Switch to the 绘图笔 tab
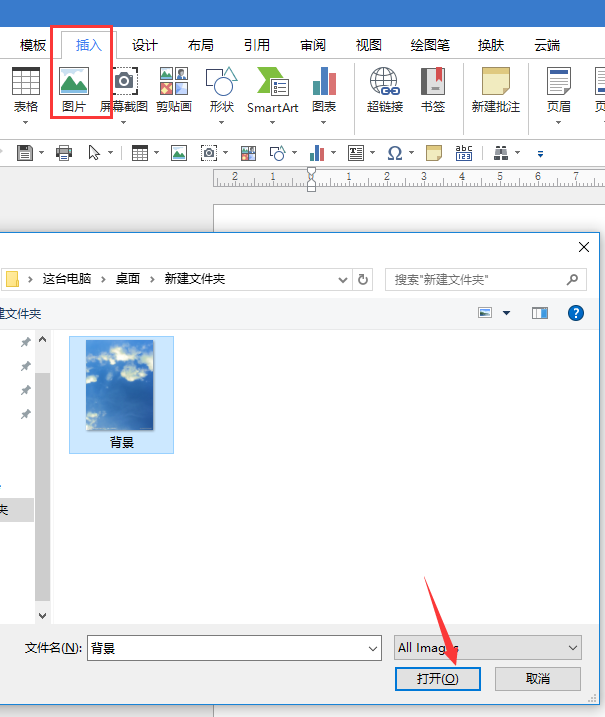The height and width of the screenshot is (717, 605). pyautogui.click(x=430, y=45)
